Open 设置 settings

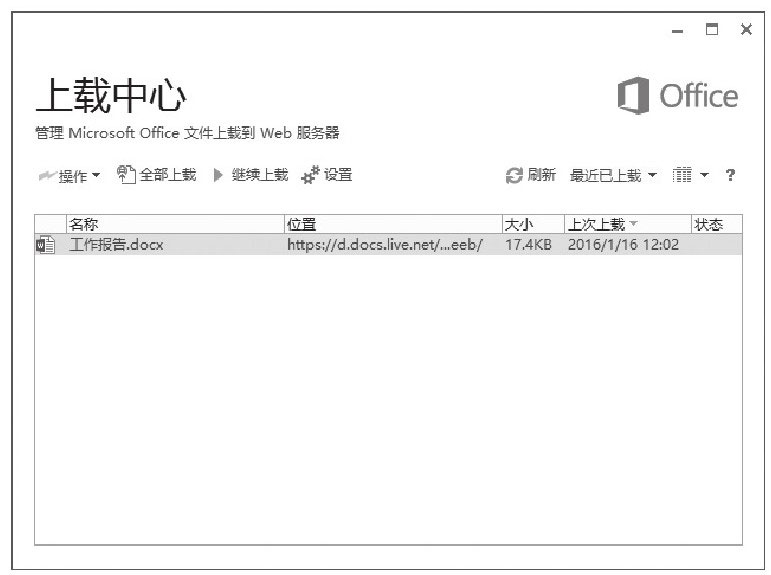click(x=326, y=175)
